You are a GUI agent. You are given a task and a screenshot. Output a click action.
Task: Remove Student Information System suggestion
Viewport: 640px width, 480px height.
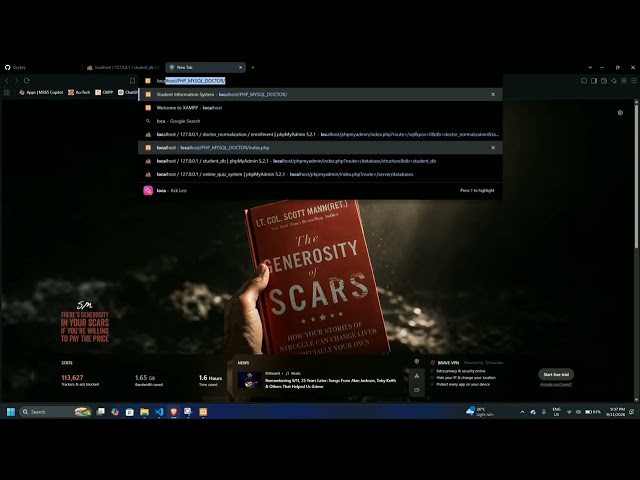click(493, 94)
